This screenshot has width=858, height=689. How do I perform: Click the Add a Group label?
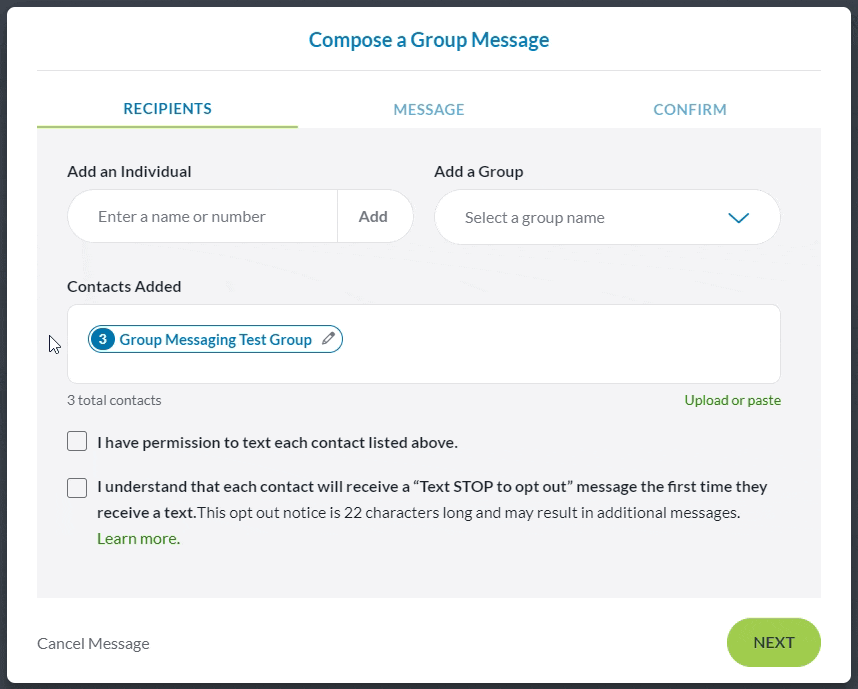coord(478,171)
